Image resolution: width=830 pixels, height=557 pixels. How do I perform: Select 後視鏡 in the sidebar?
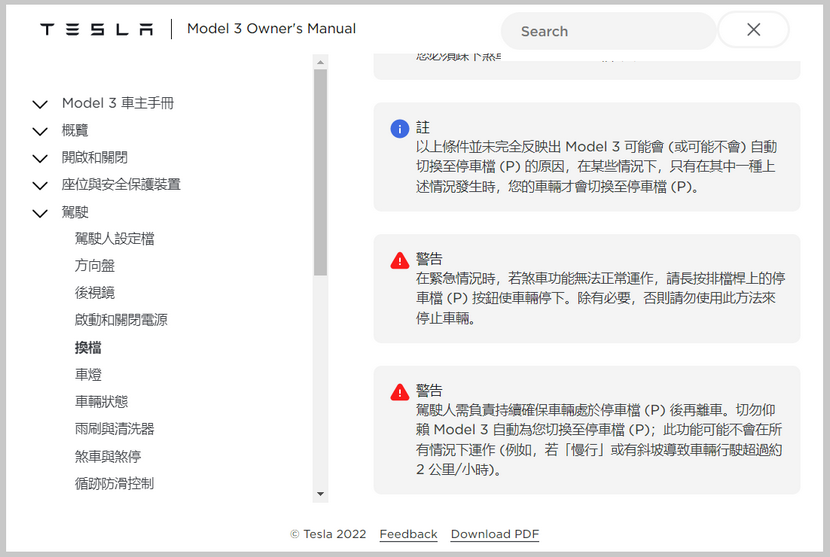tap(94, 293)
